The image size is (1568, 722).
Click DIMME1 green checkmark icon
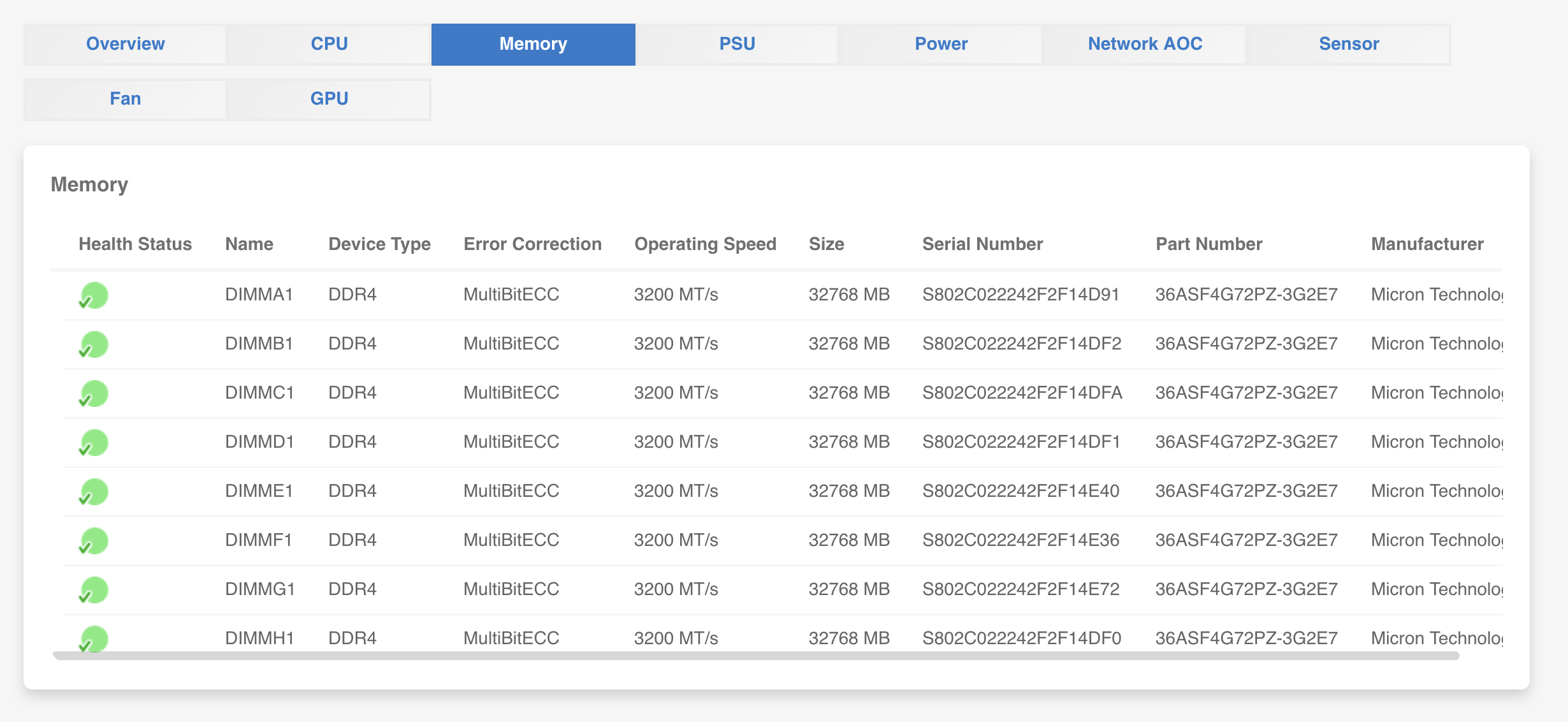(93, 491)
